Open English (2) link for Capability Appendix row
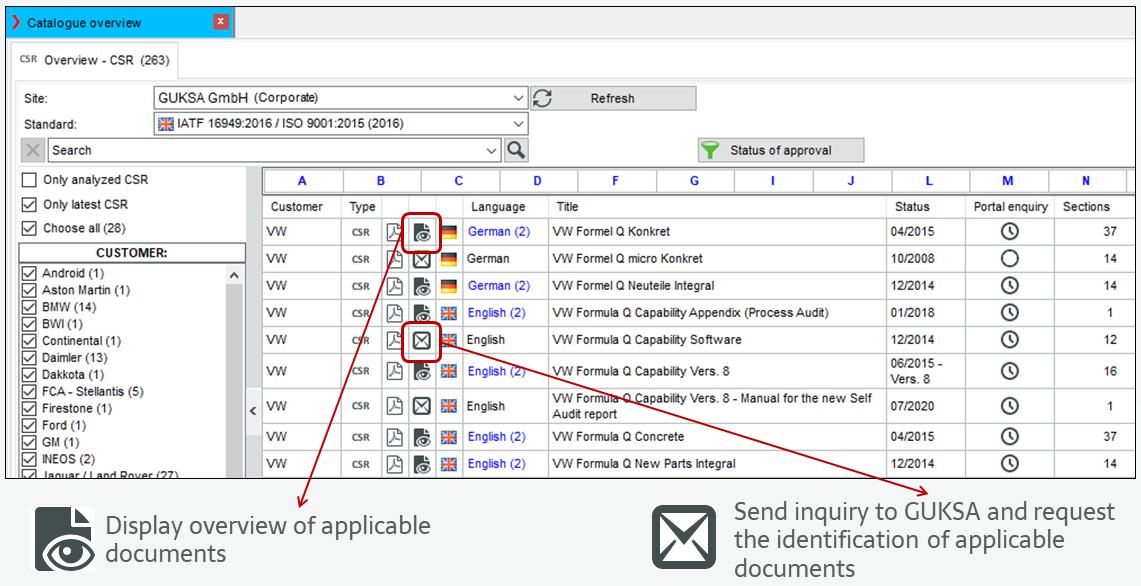Screen dimensions: 1141x586 click(496, 312)
